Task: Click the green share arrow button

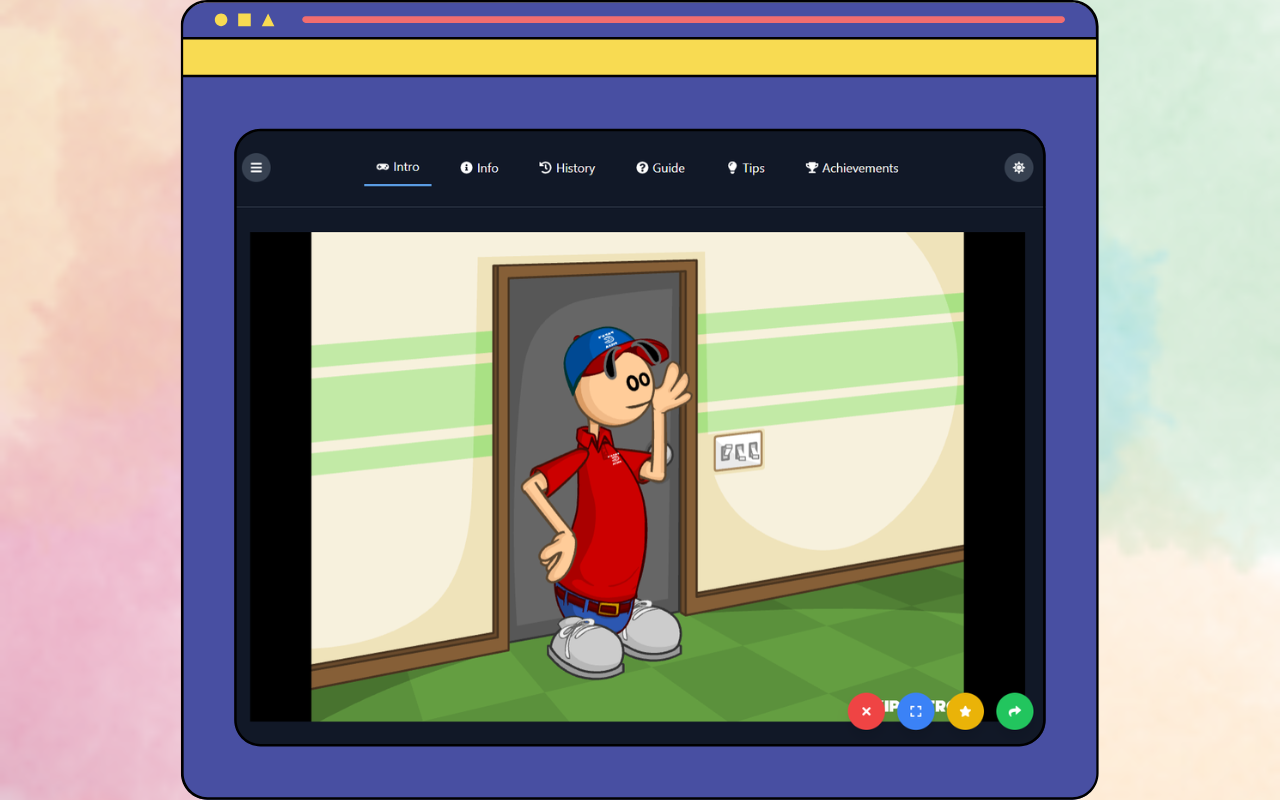Action: 1014,711
